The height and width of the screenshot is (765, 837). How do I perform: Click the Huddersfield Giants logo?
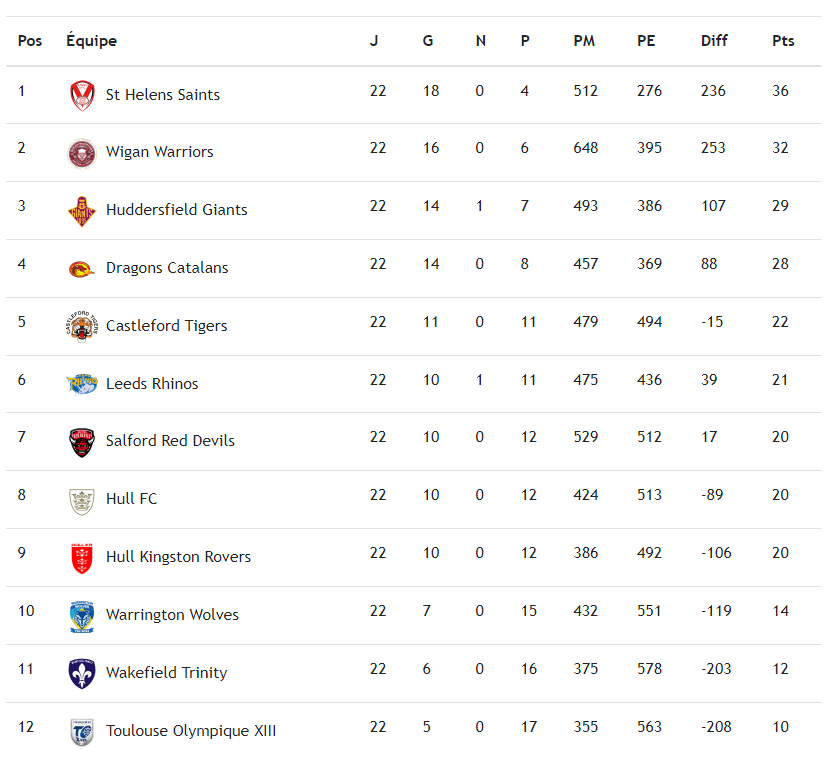pos(82,210)
